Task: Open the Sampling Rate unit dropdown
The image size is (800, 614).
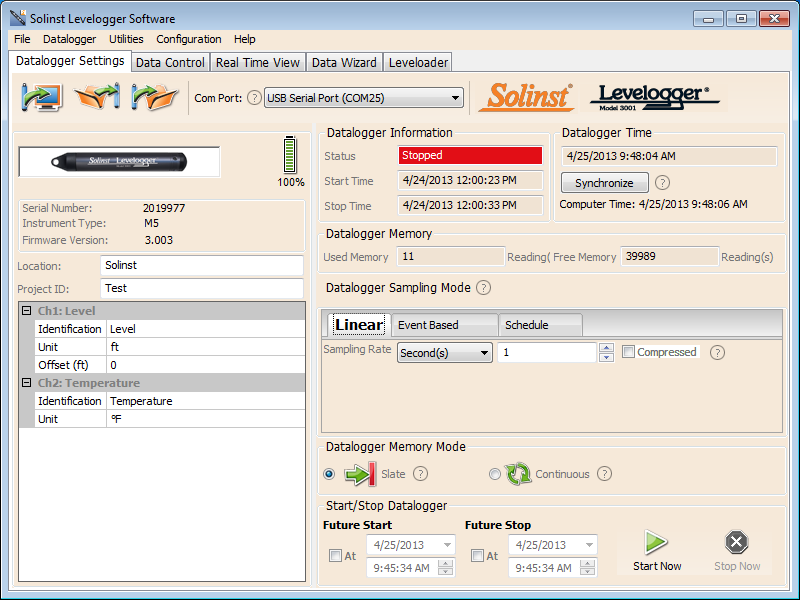Action: pos(444,353)
